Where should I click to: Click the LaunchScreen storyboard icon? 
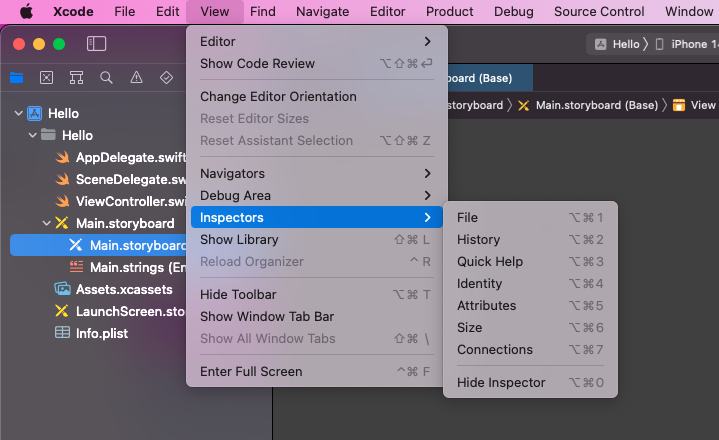pyautogui.click(x=61, y=311)
